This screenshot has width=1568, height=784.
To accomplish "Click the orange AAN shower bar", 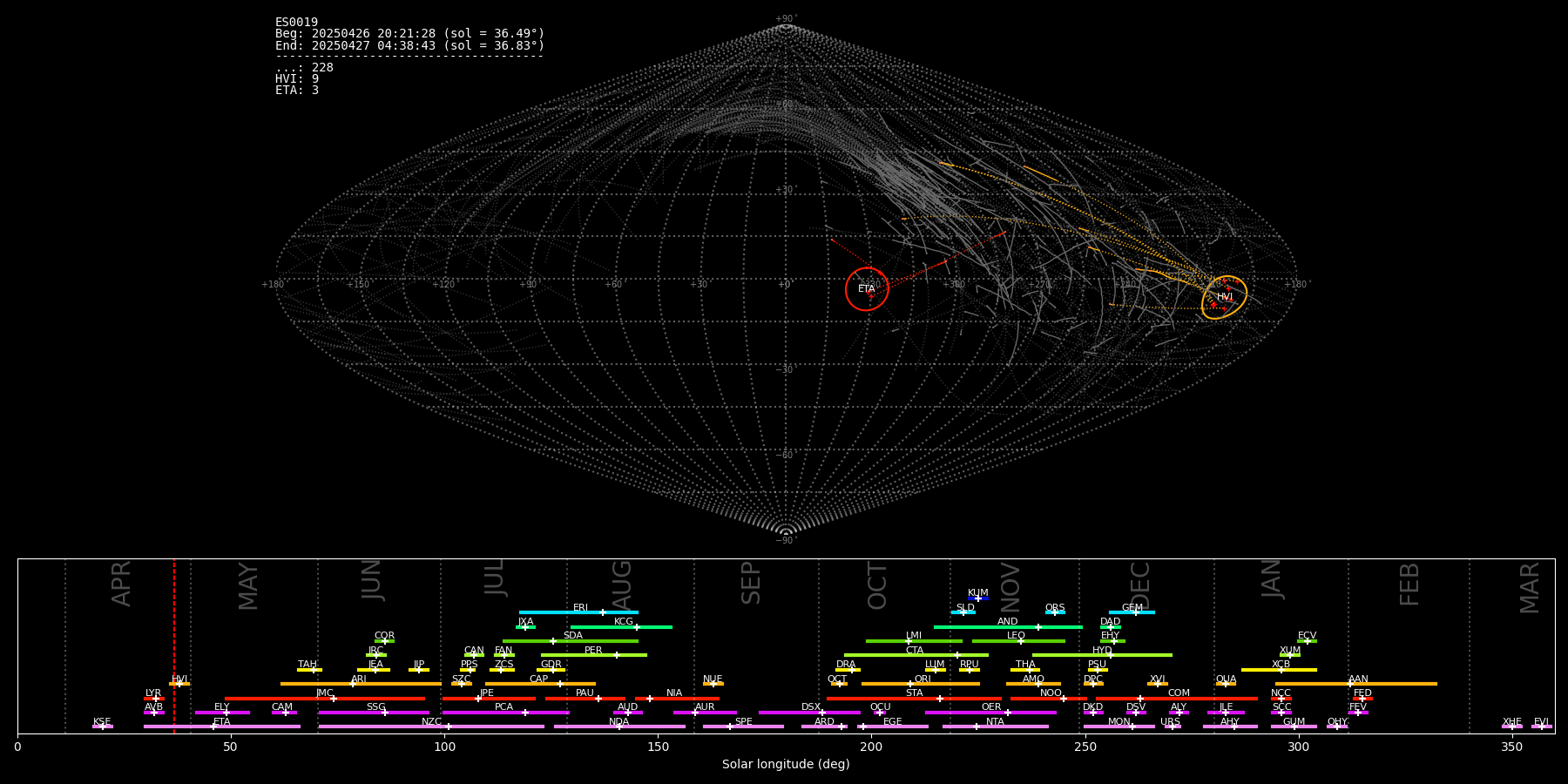I will (1356, 684).
